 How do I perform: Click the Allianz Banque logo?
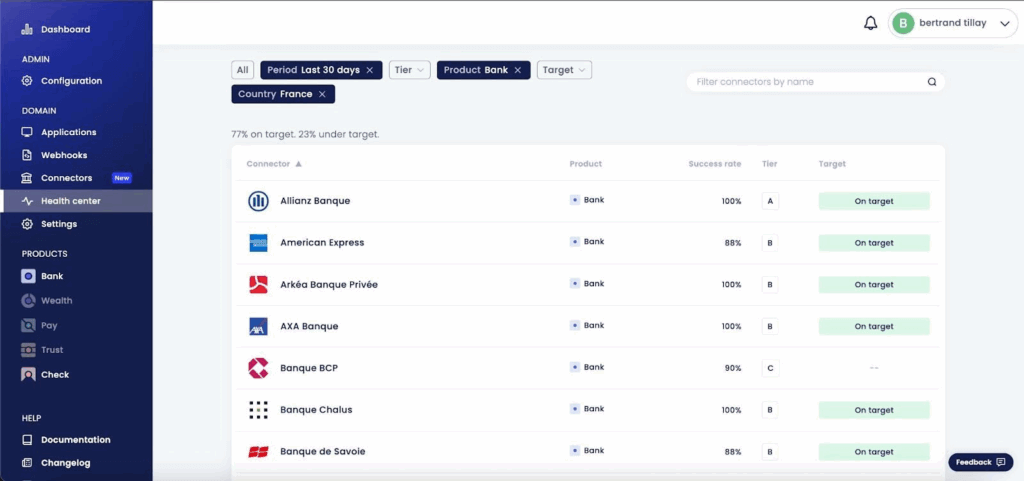tap(258, 201)
